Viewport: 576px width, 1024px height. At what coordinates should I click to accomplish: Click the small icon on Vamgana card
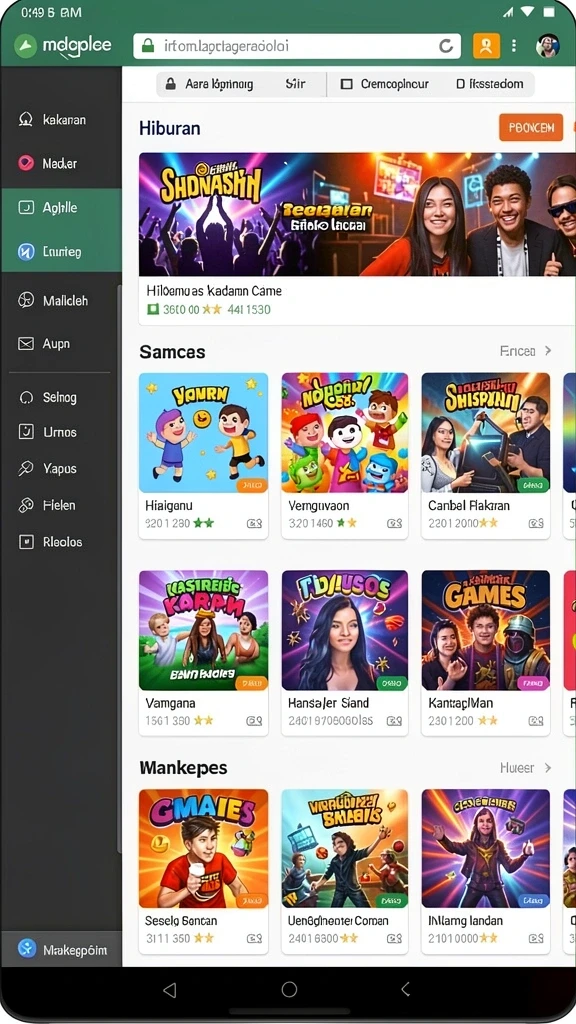254,721
